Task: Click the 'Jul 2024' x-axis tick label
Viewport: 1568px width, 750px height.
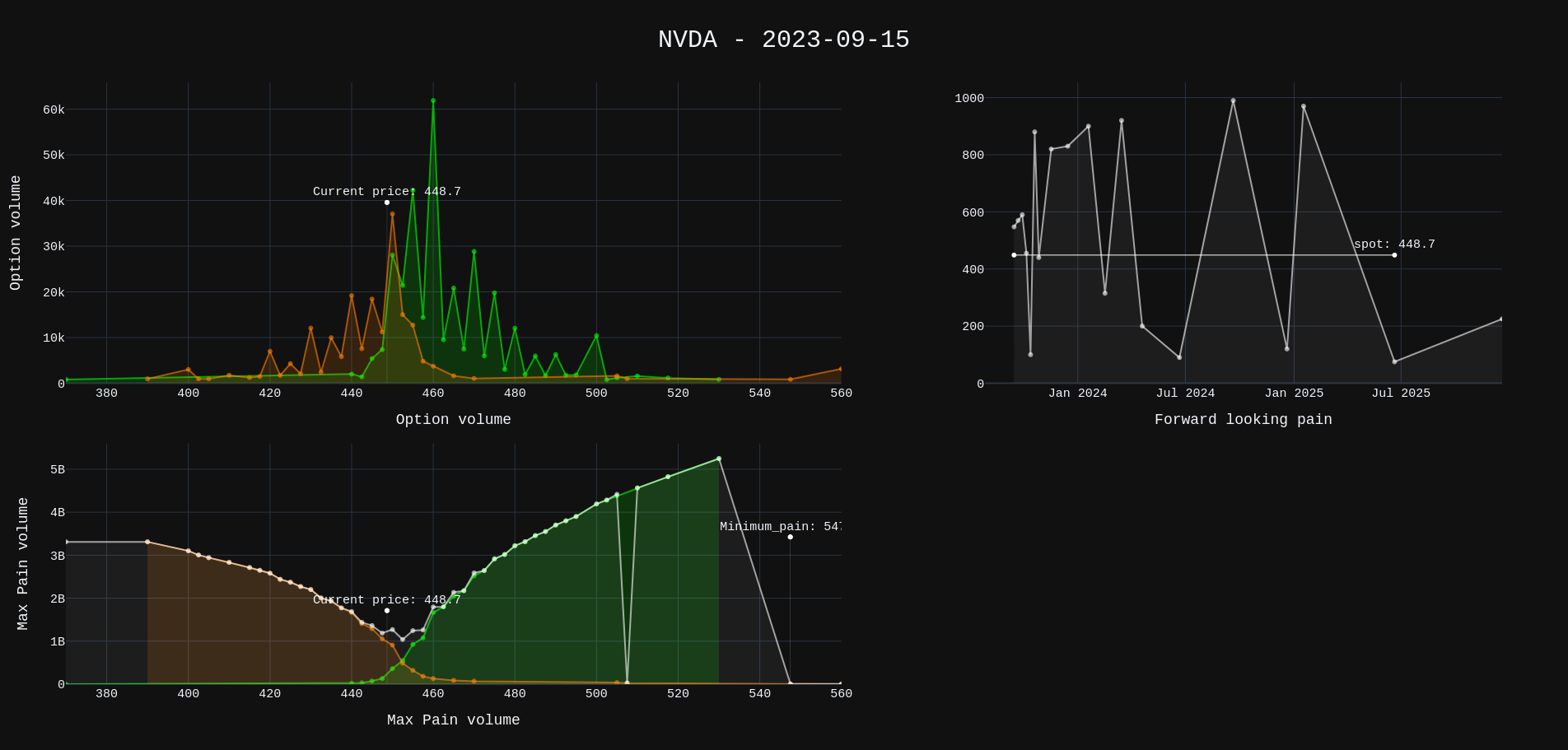Action: click(1185, 393)
